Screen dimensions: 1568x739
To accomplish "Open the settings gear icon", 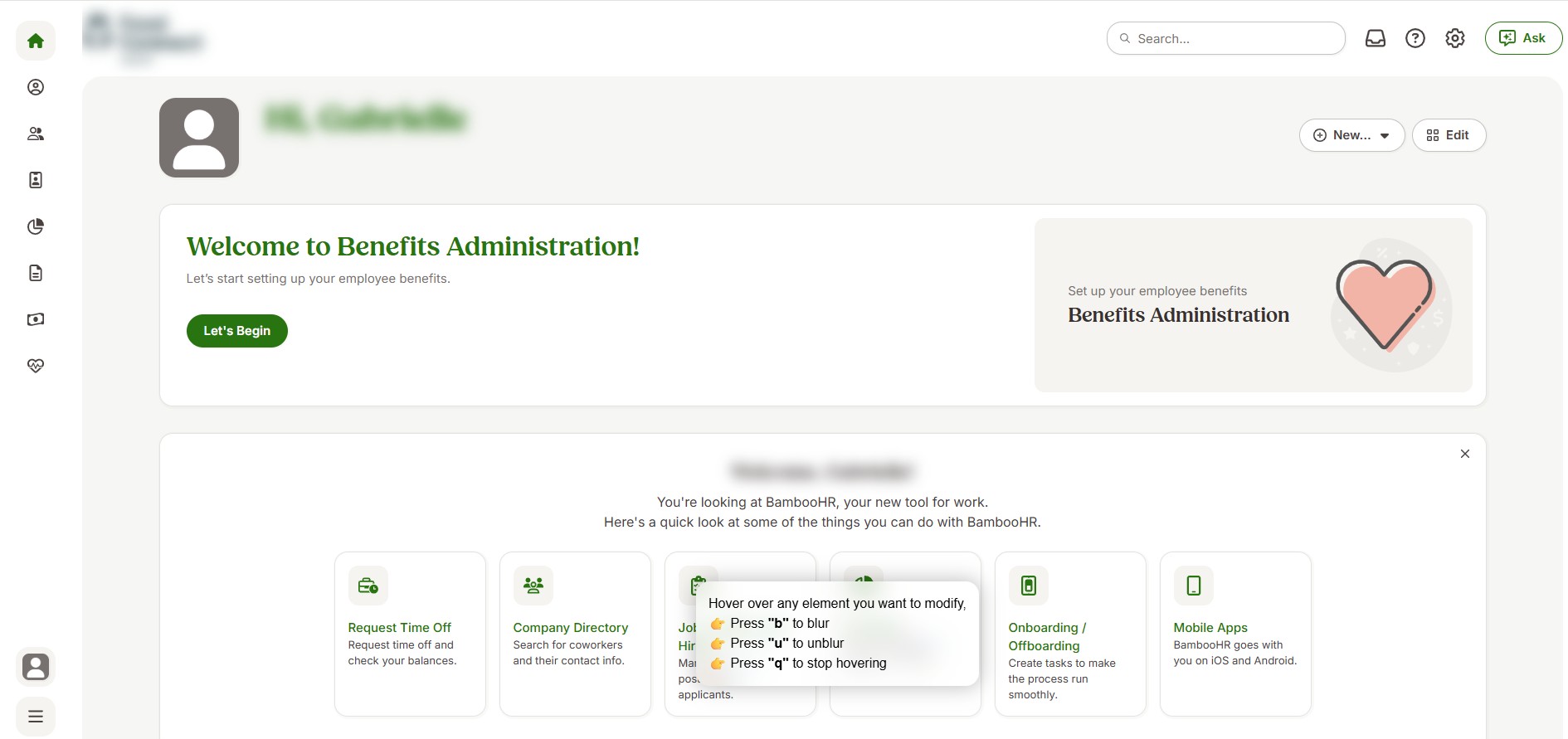I will coord(1455,38).
